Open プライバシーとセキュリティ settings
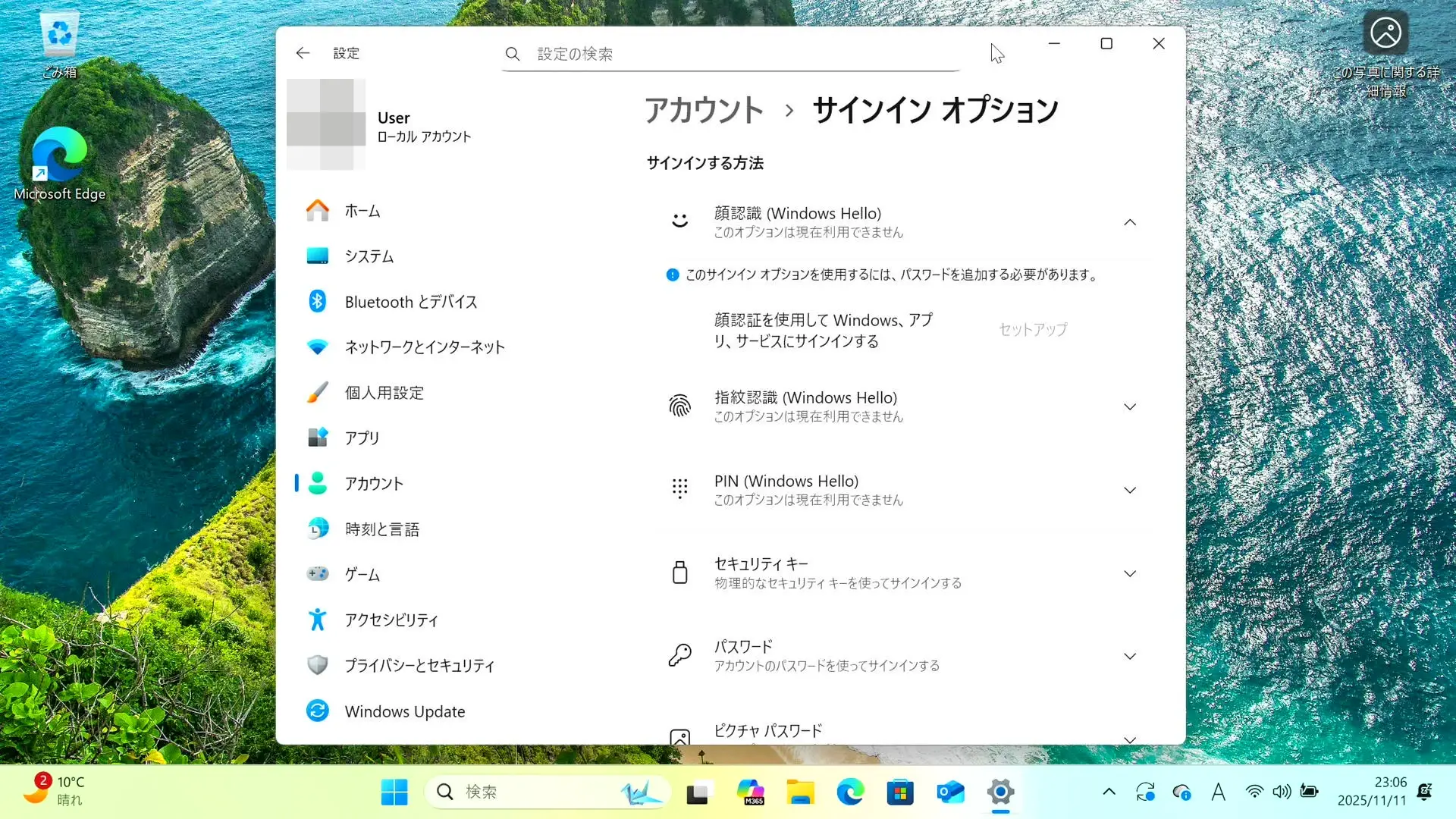1456x819 pixels. coord(419,666)
